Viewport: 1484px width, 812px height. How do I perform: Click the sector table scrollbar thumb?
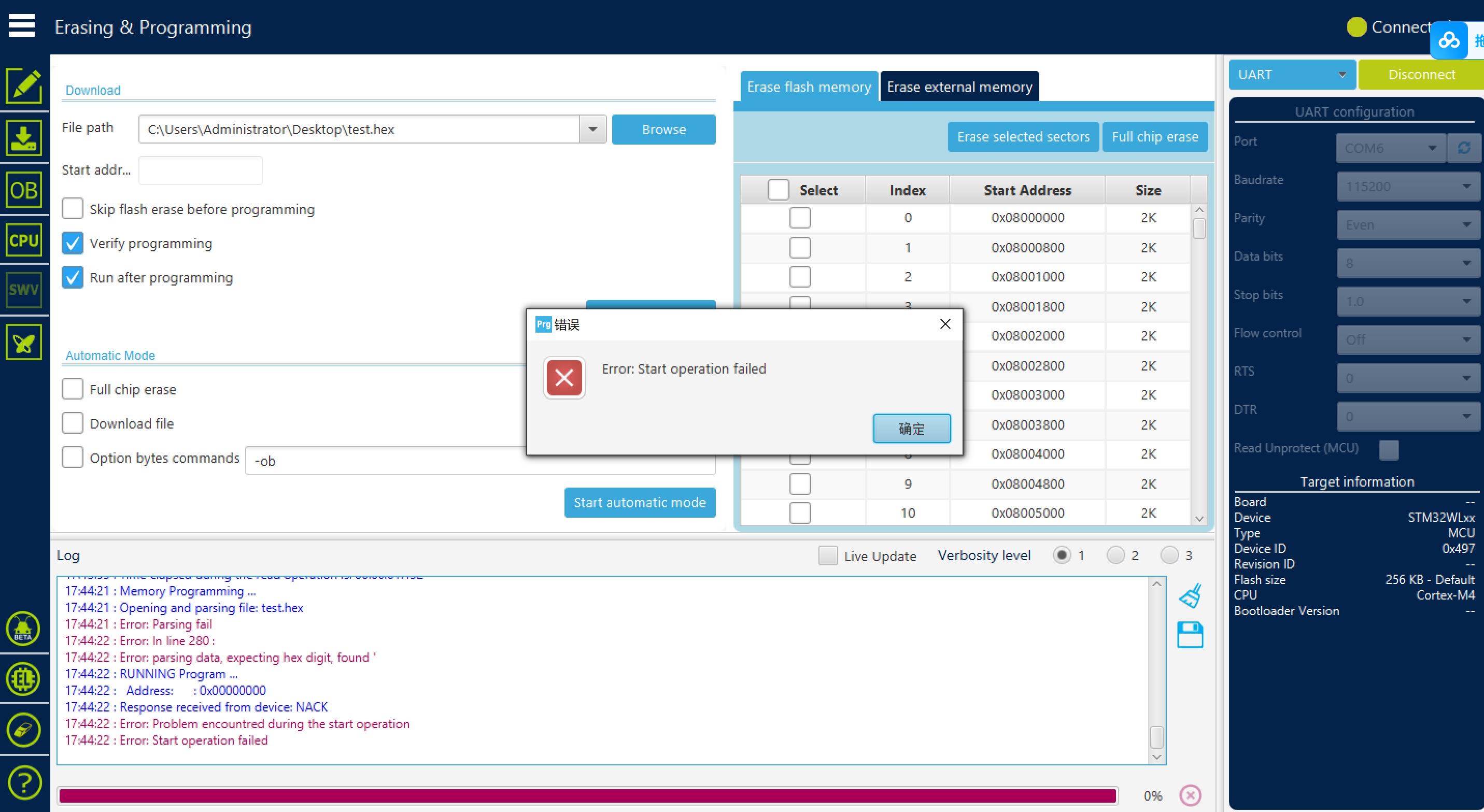1199,228
